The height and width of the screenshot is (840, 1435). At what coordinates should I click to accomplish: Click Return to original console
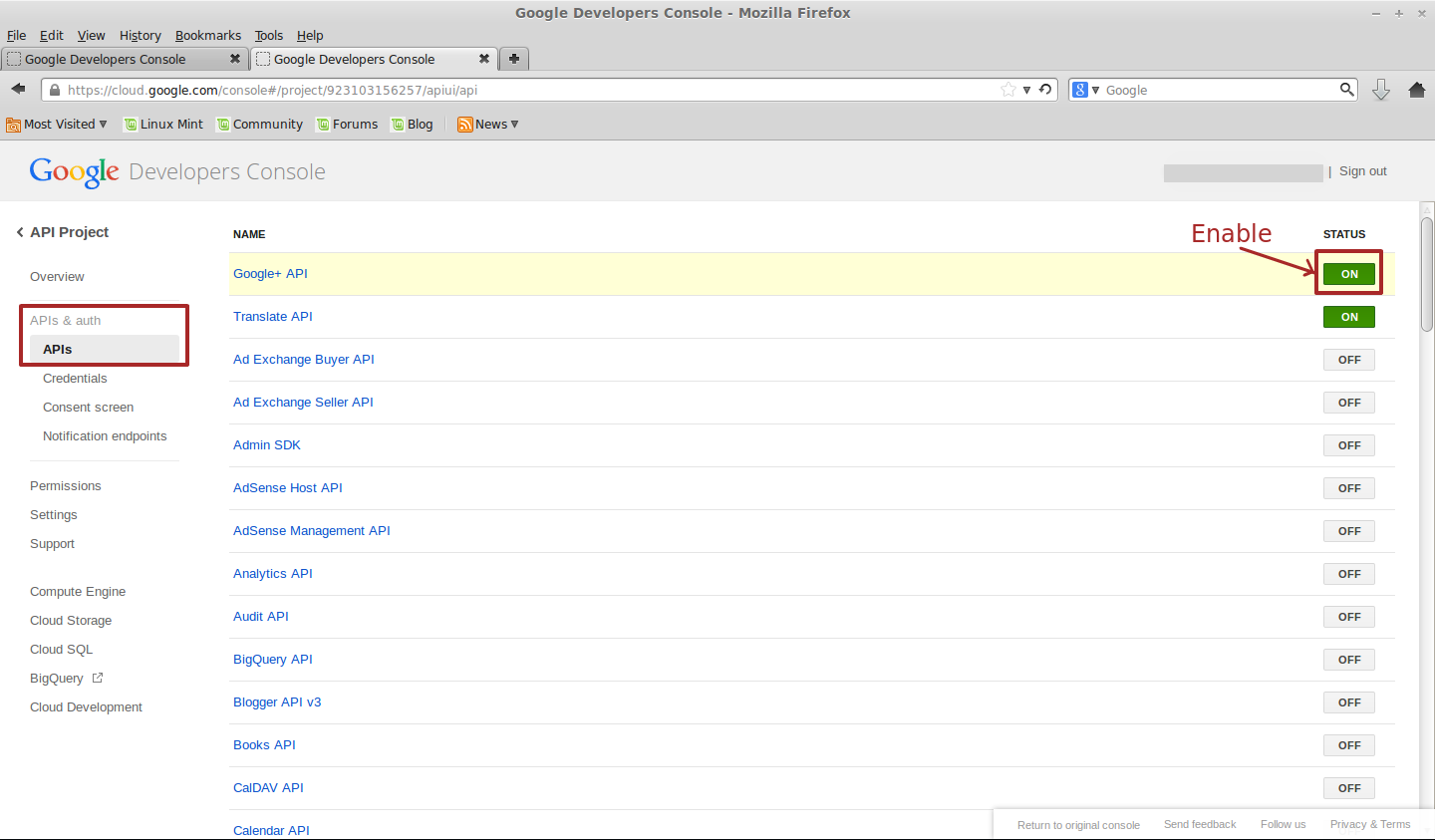point(1078,825)
